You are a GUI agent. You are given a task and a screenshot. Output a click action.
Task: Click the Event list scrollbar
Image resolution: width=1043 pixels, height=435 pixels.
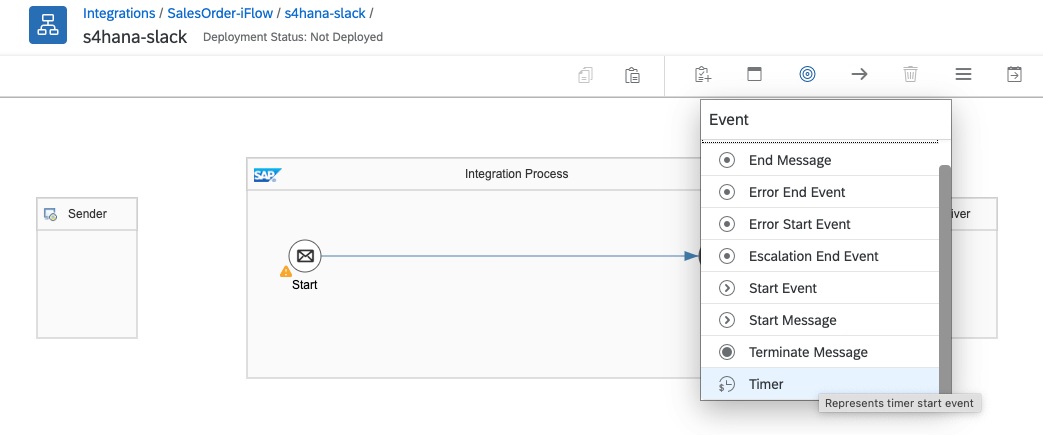pyautogui.click(x=945, y=279)
